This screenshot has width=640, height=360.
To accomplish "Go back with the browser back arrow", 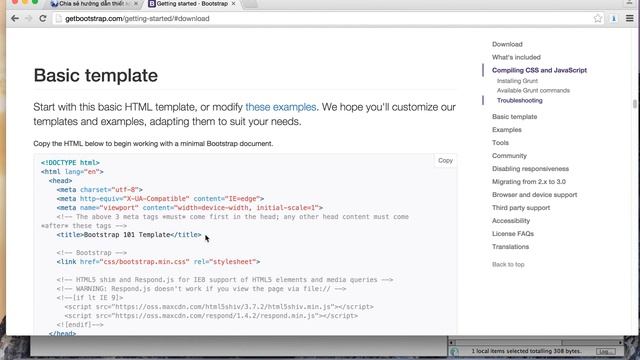I will point(15,18).
